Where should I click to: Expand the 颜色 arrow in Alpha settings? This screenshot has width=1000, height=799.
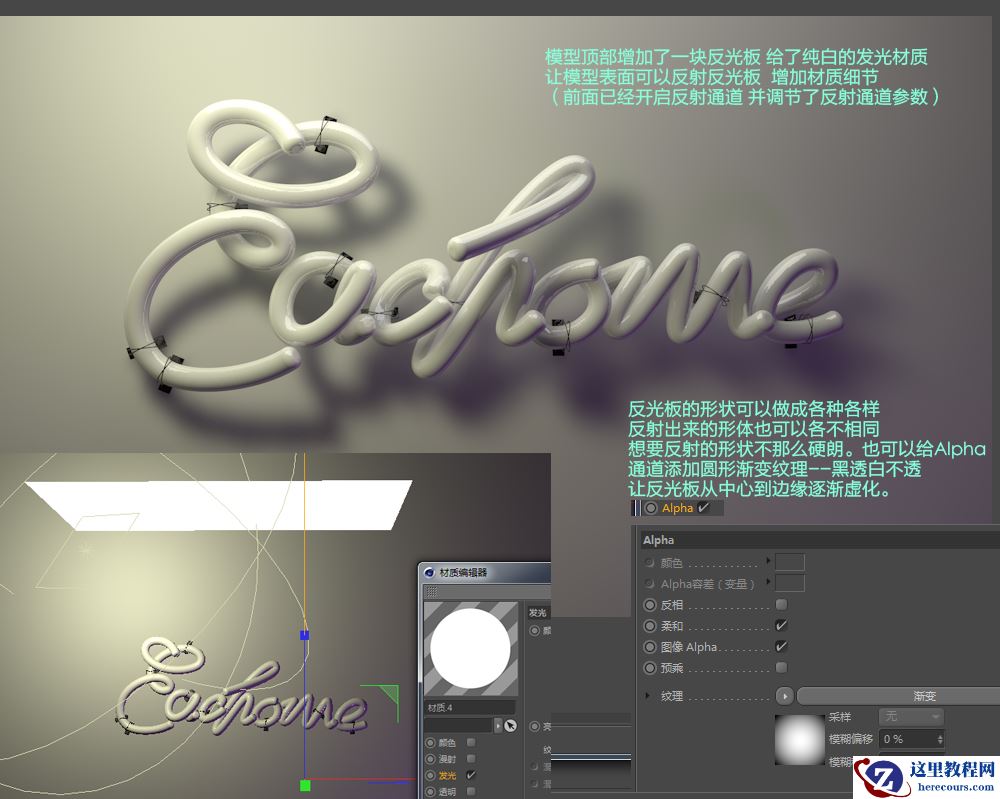768,561
